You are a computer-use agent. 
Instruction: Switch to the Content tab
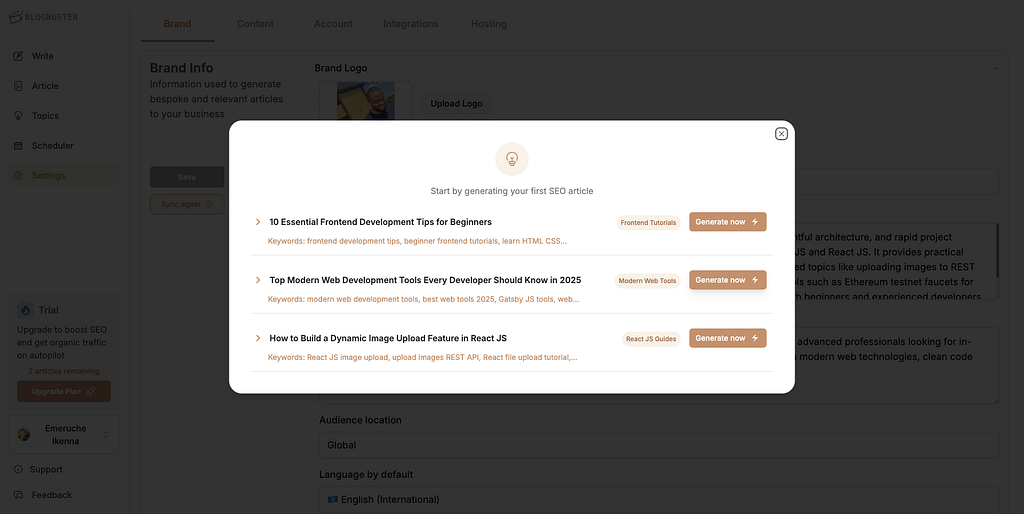255,24
